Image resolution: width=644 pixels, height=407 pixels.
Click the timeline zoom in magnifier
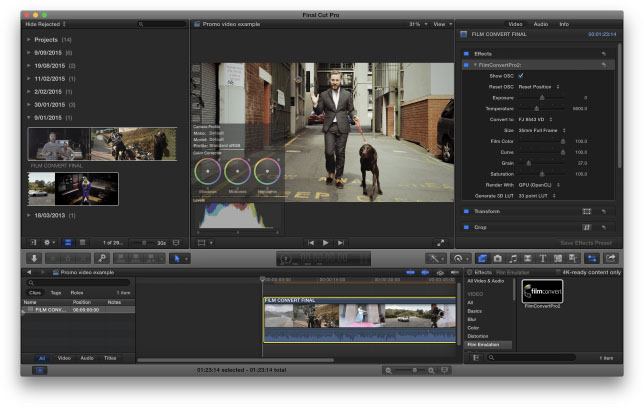coord(431,370)
